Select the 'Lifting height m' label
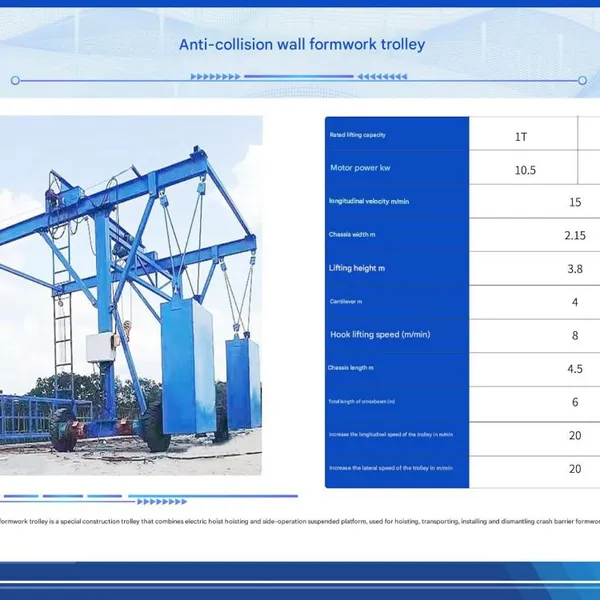 click(357, 268)
